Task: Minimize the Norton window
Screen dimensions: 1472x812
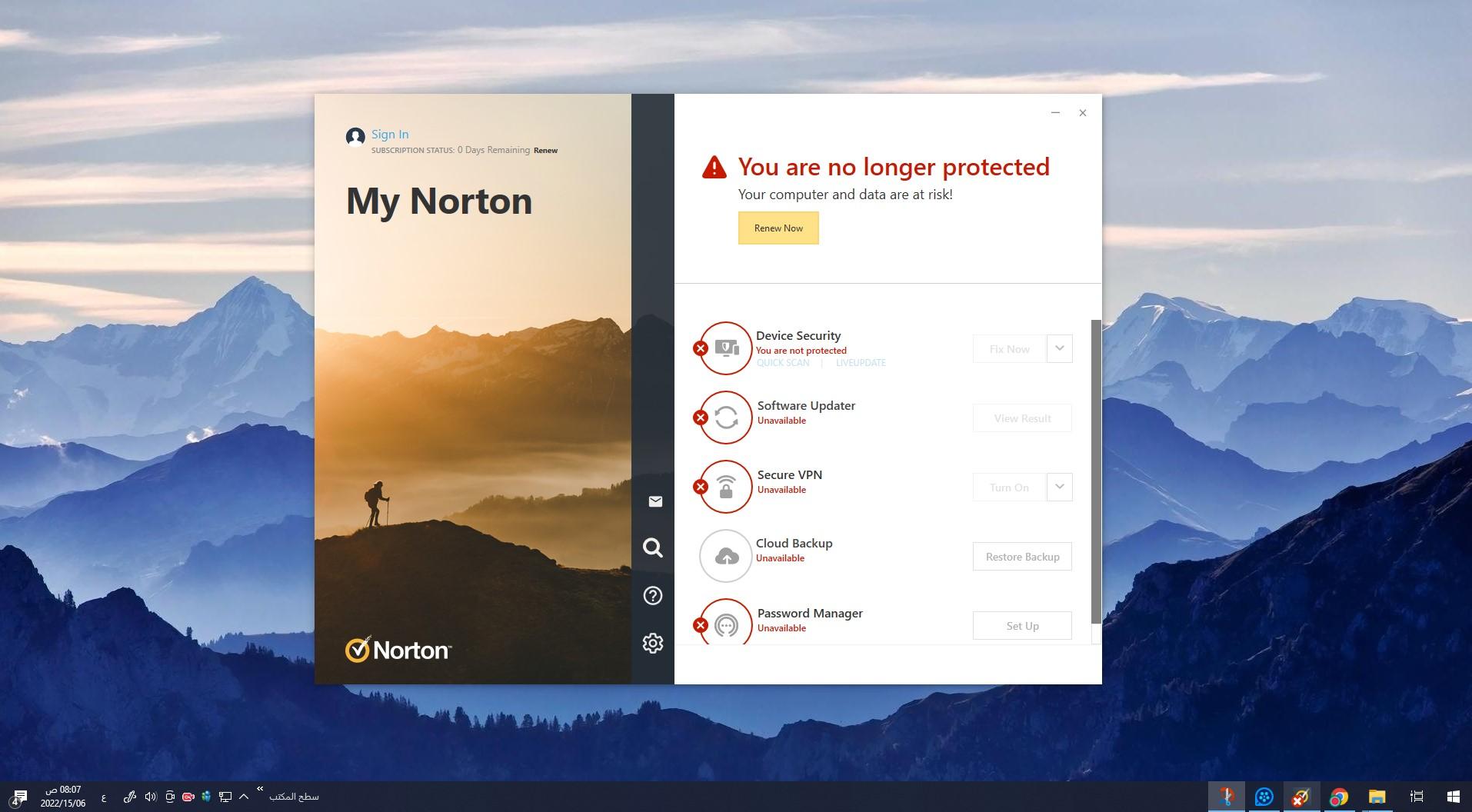Action: [x=1055, y=113]
